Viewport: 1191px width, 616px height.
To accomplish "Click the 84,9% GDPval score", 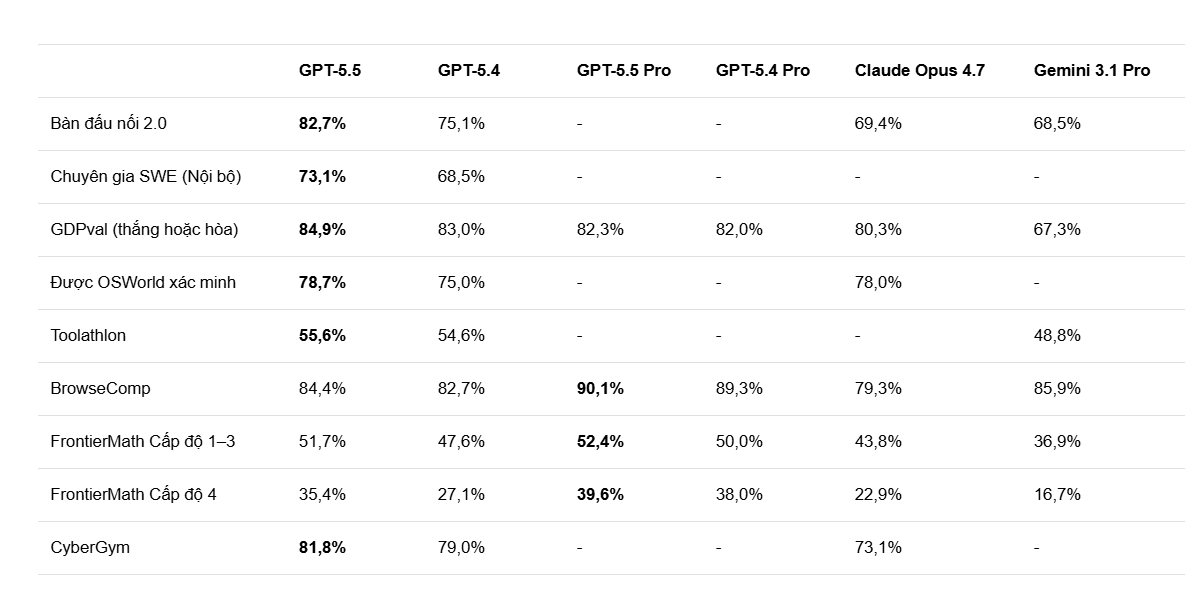I will pyautogui.click(x=322, y=229).
